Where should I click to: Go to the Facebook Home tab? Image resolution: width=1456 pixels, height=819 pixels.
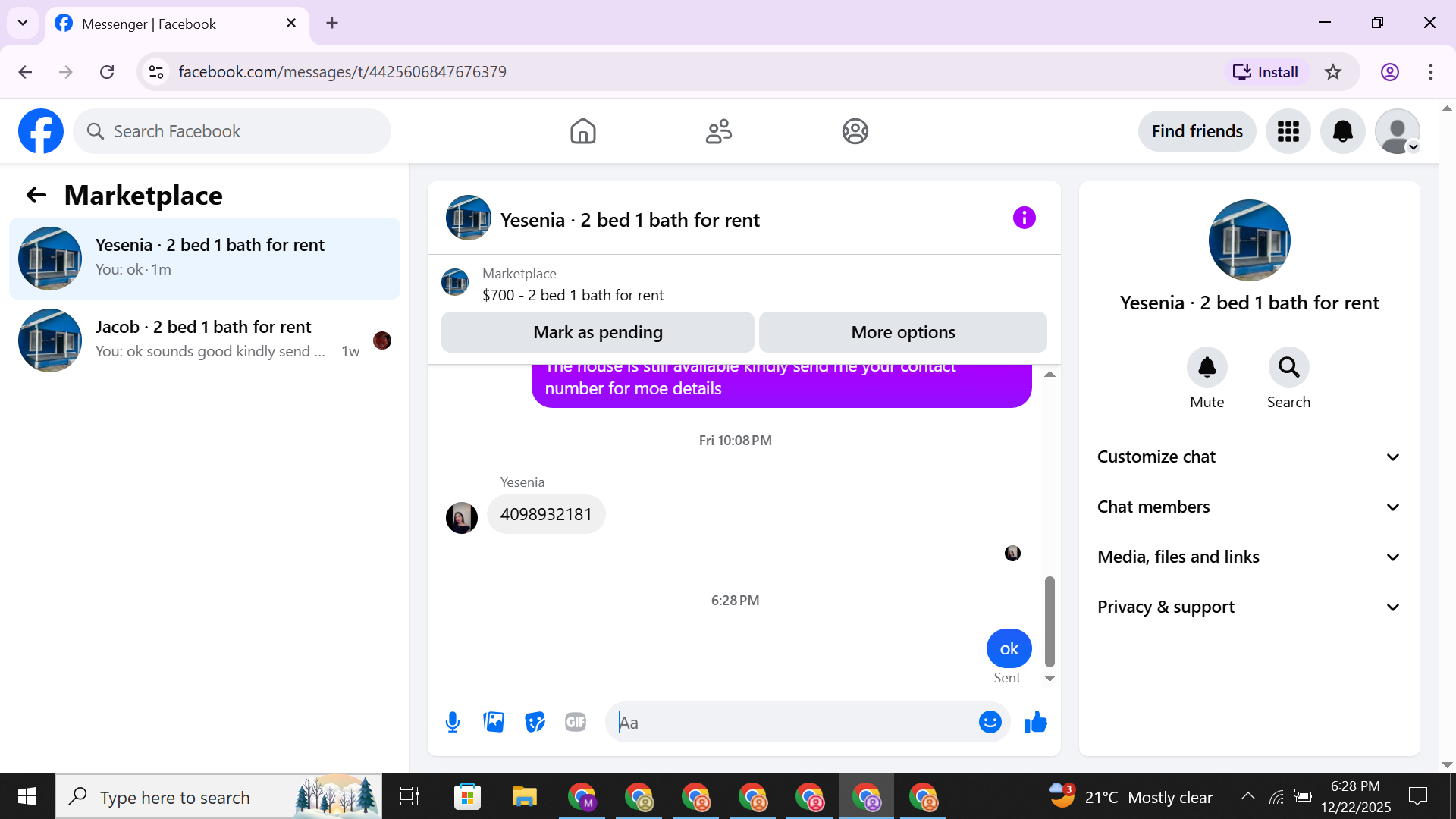coord(582,131)
